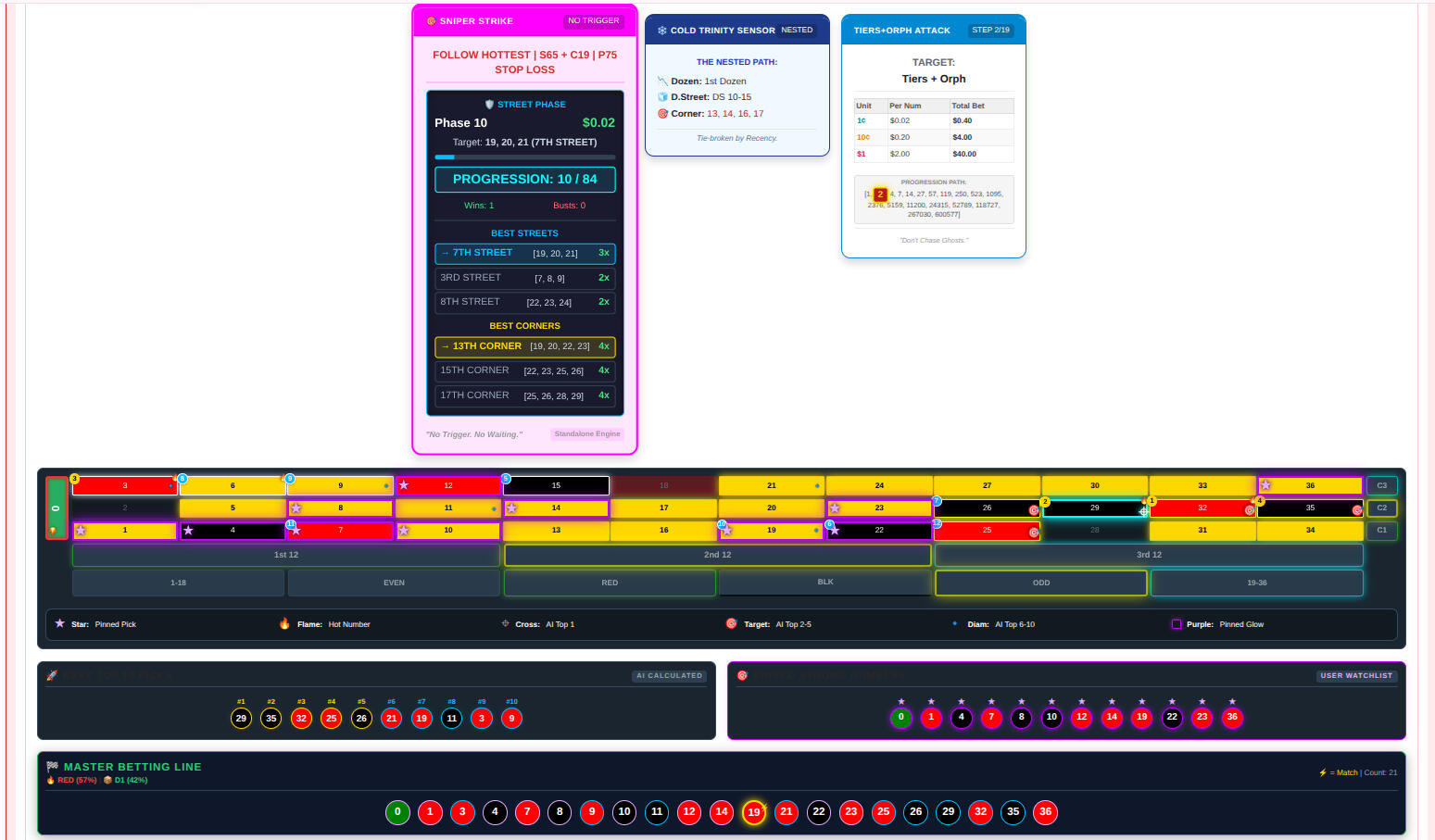This screenshot has height=840, width=1435.
Task: Click the target icon on number 26
Action: (1034, 510)
